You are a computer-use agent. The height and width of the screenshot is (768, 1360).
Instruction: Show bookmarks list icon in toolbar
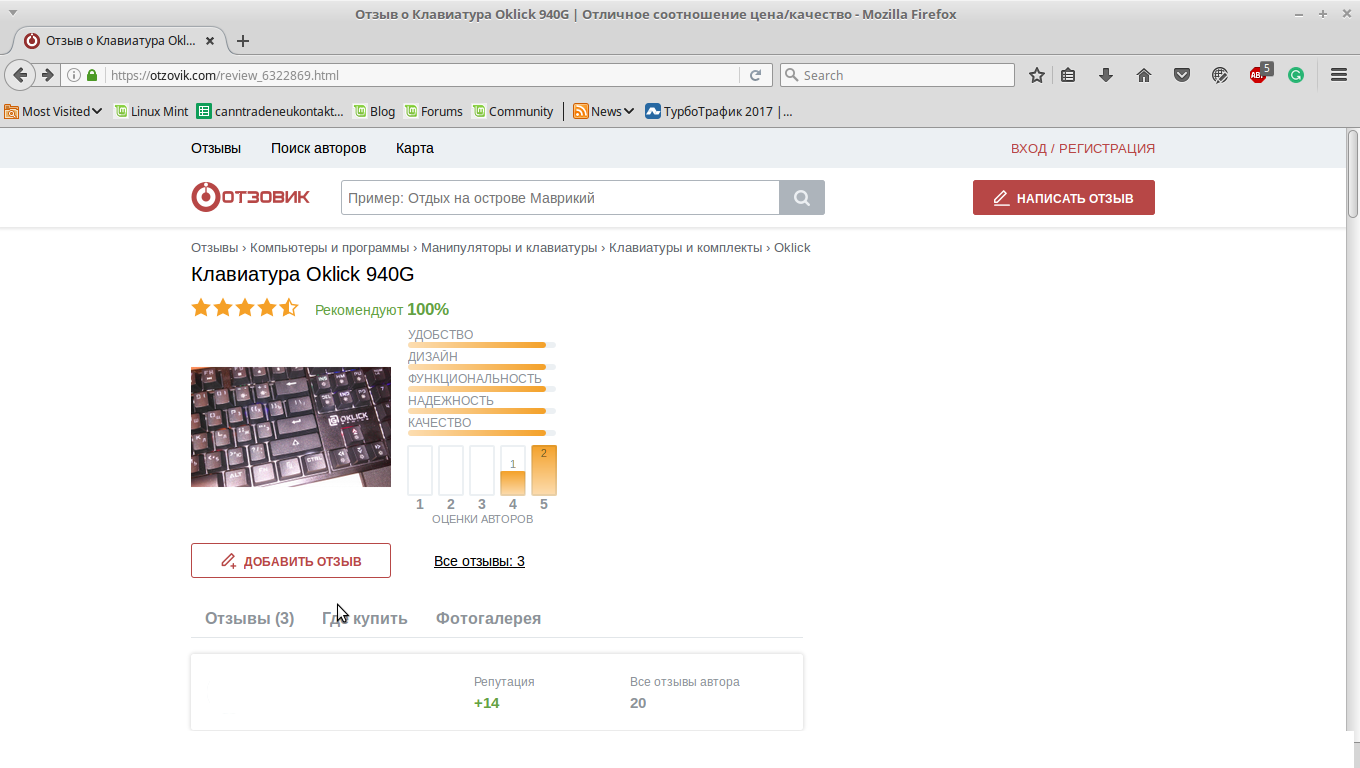[x=1068, y=75]
